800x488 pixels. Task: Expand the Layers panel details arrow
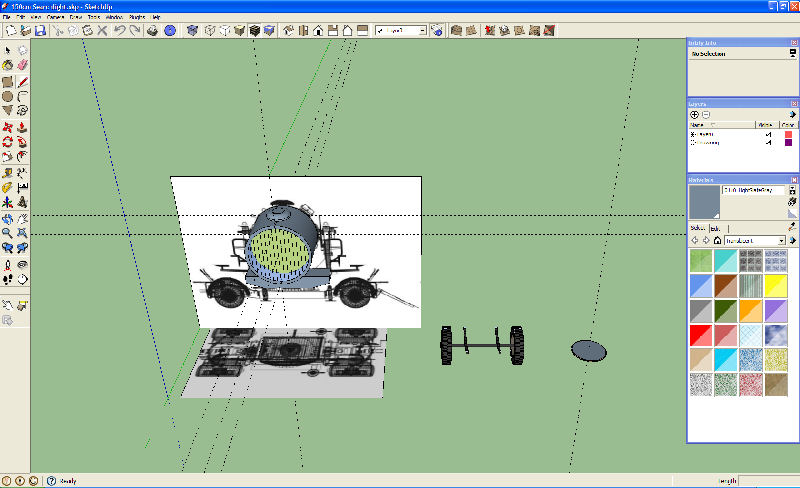(792, 114)
